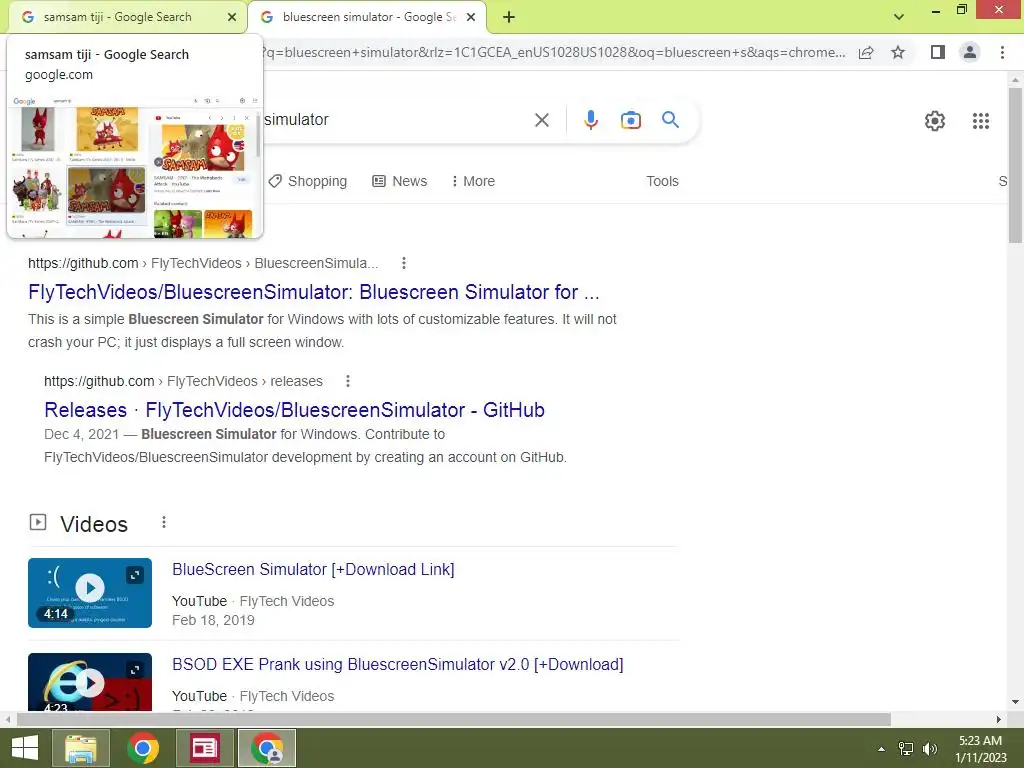Click the github.com FlyTechVideos breadcrumb URL
The image size is (1024, 768).
(202, 263)
